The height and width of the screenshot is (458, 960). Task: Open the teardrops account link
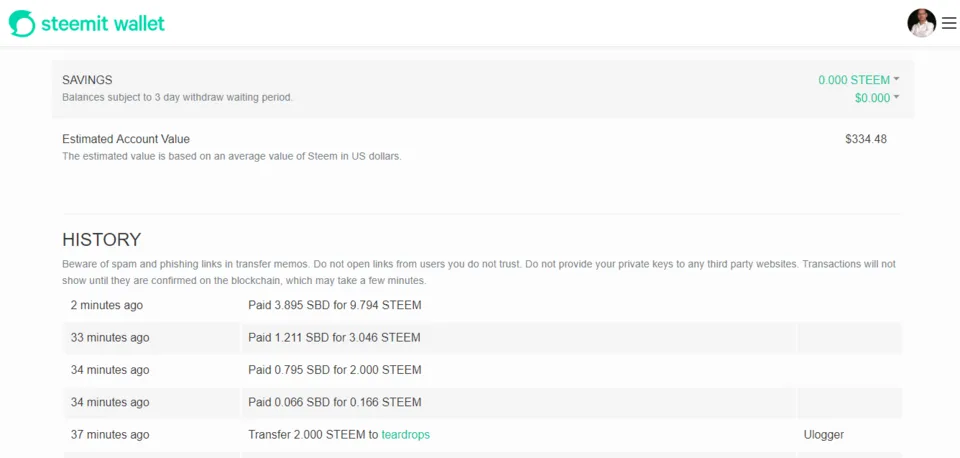[405, 435]
